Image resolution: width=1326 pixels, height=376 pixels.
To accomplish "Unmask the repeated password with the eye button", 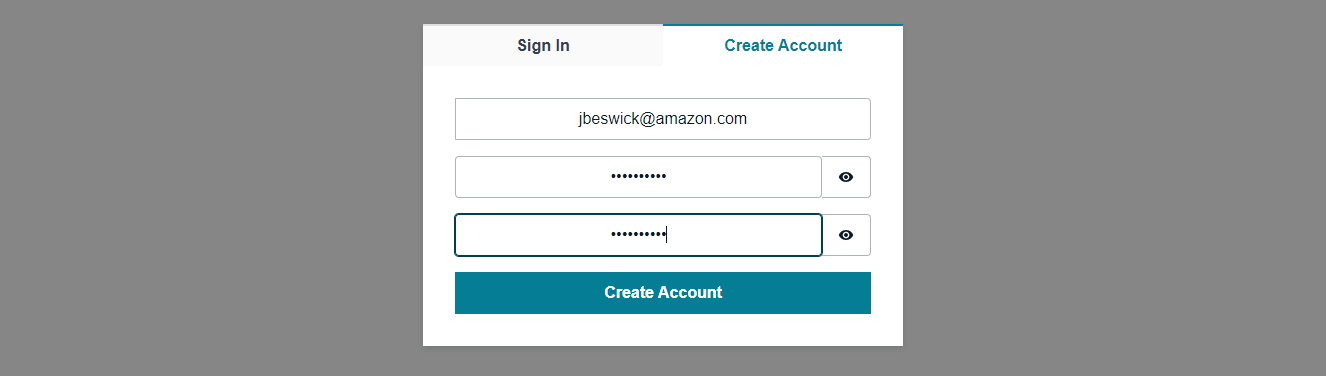I will point(846,235).
